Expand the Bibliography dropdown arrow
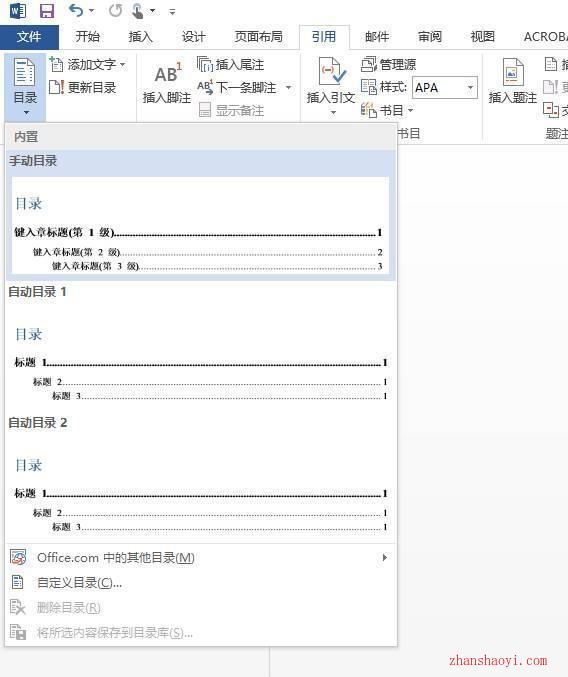This screenshot has height=677, width=568. pos(410,111)
